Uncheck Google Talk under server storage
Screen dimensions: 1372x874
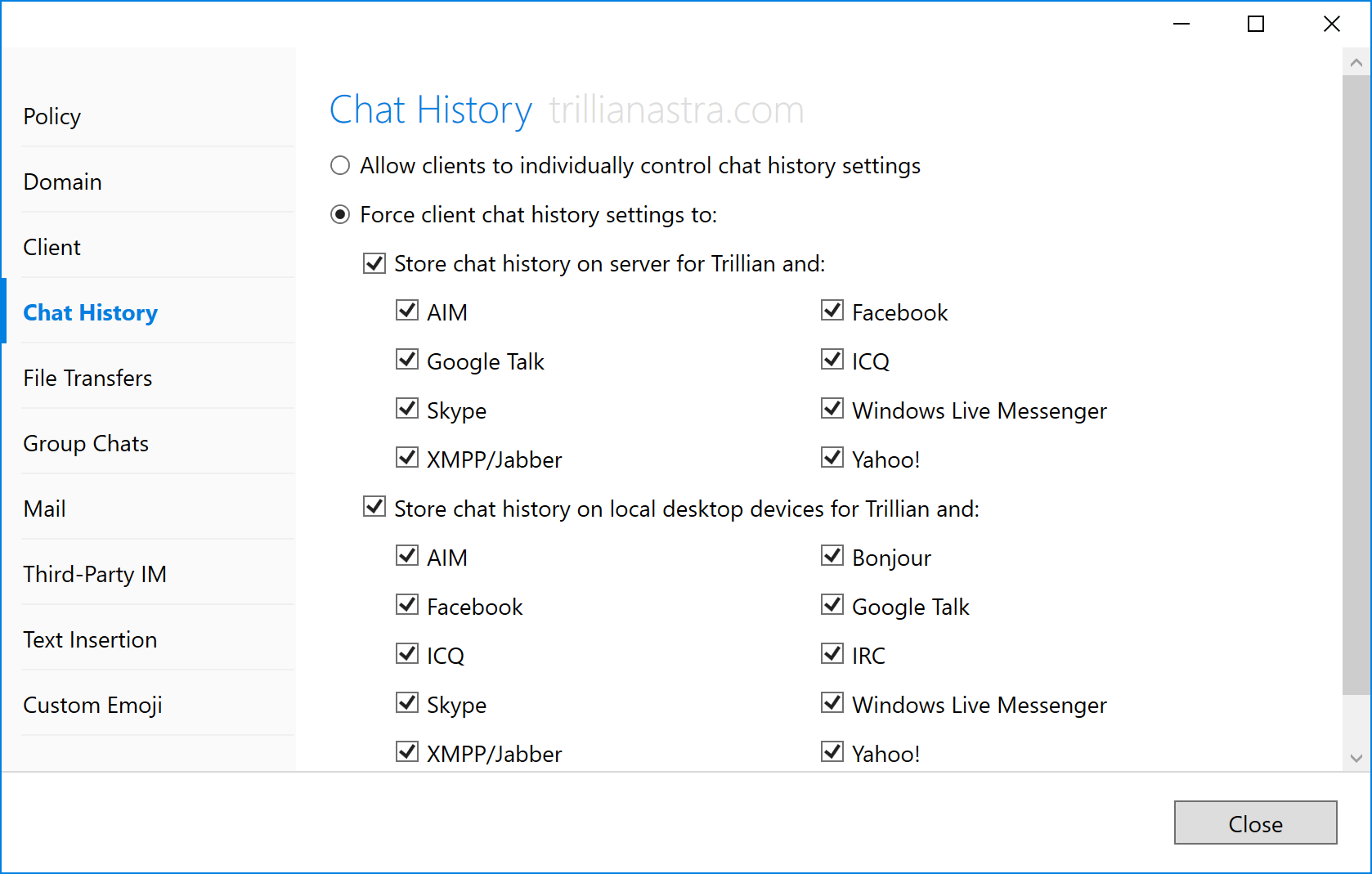(407, 360)
